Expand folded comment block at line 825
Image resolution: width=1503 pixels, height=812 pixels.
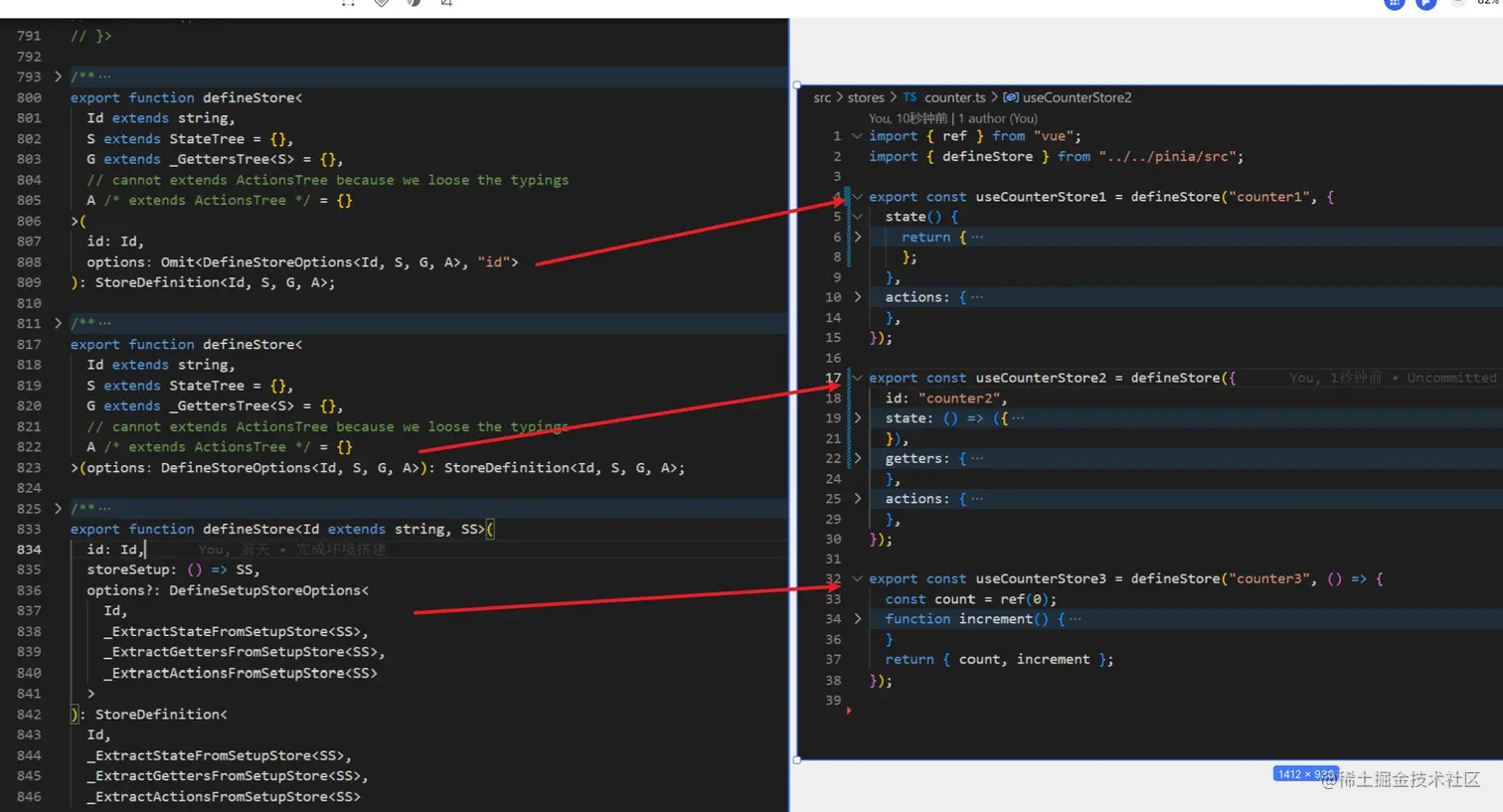[x=58, y=508]
